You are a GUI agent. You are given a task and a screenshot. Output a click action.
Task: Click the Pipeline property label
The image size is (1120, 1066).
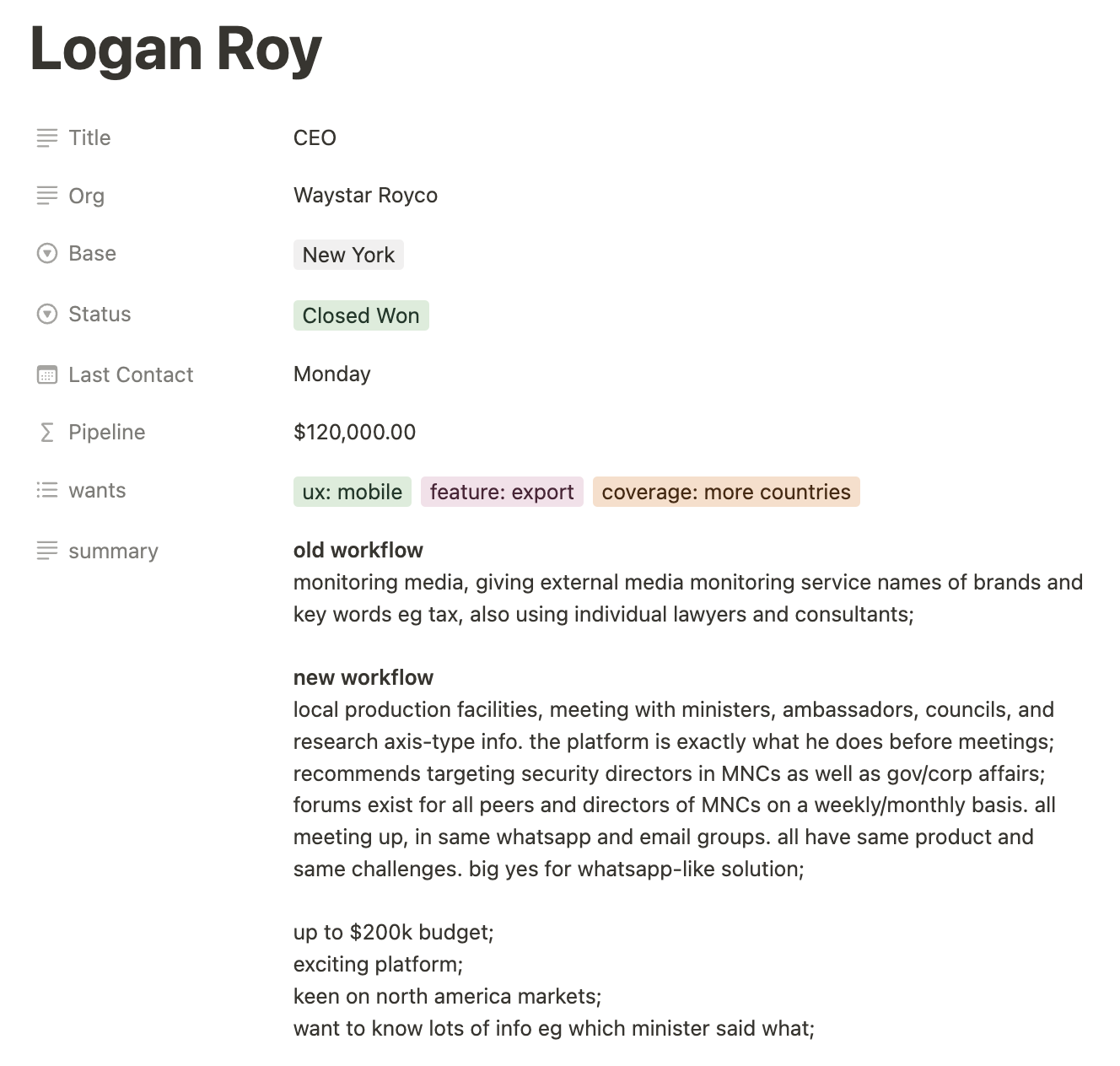[x=106, y=432]
